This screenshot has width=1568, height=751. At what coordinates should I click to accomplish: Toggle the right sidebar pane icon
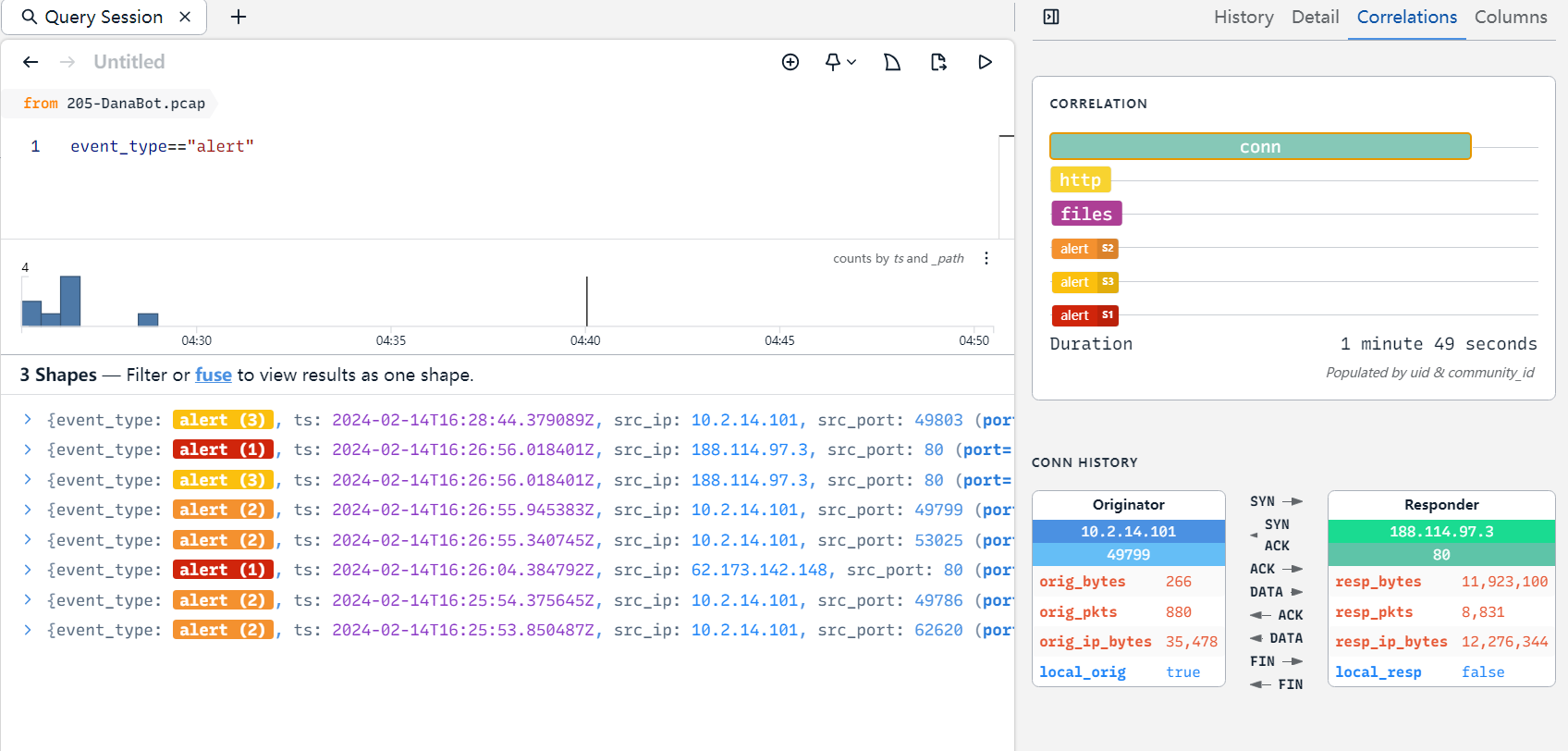pyautogui.click(x=1051, y=17)
